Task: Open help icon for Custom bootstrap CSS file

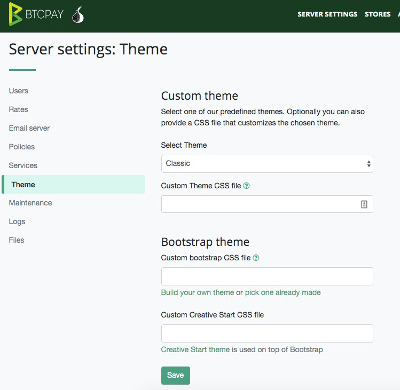Action: [x=256, y=258]
